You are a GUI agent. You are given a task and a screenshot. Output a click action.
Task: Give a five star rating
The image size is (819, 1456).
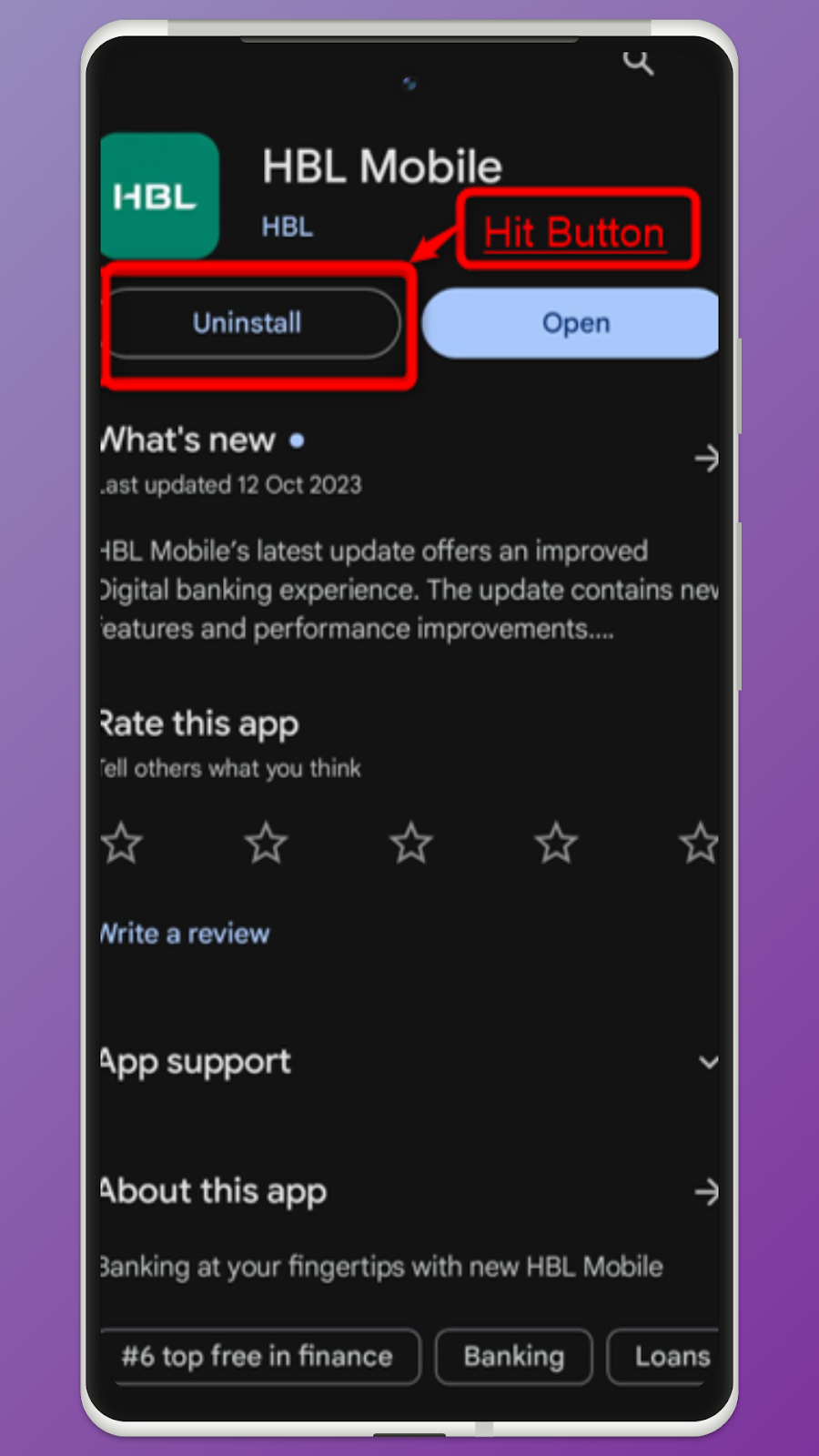click(699, 843)
